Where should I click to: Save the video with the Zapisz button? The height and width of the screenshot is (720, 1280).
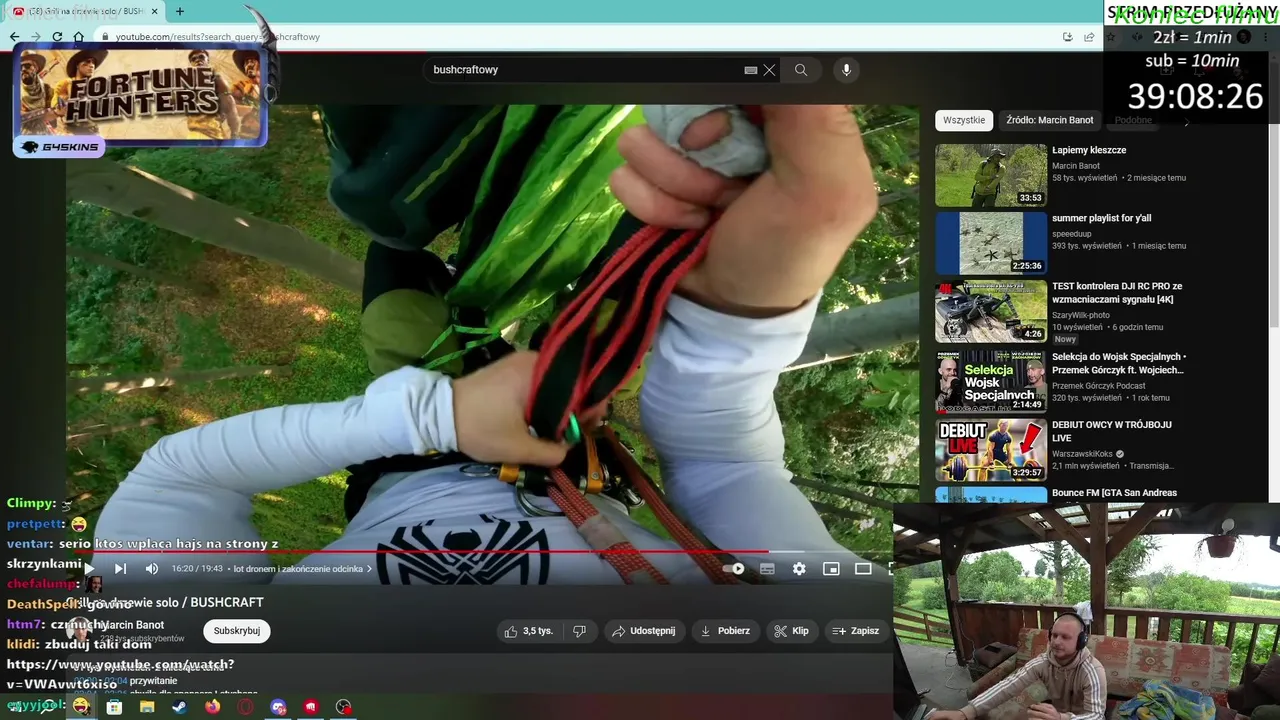[856, 631]
